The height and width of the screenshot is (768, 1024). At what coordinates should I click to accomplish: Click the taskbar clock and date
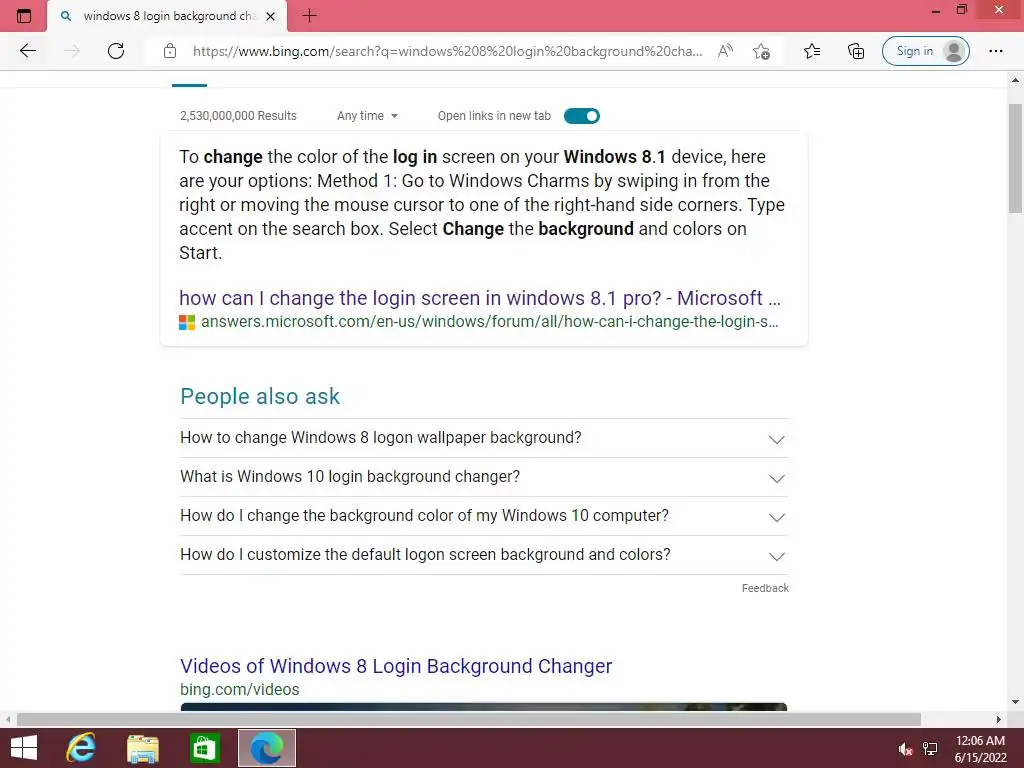coord(980,749)
